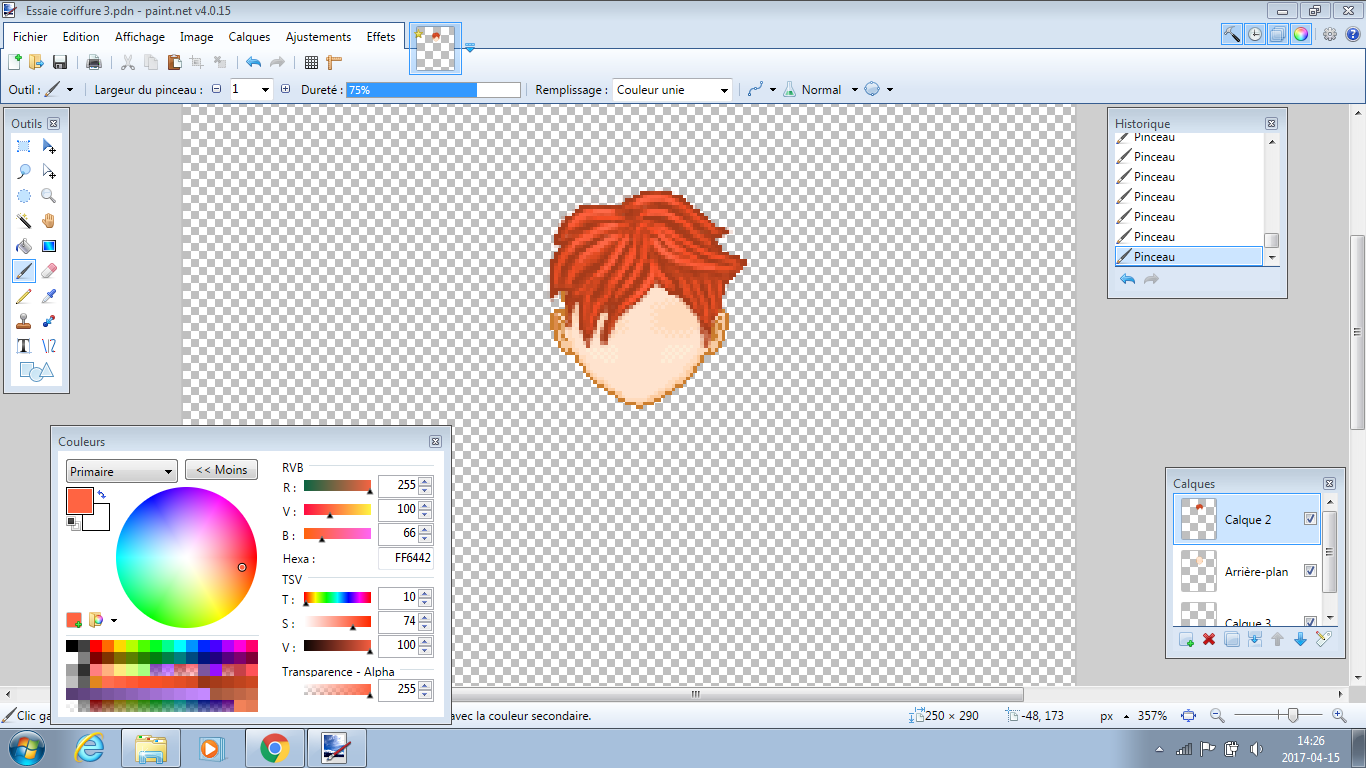Uncheck visibility of Arrière-plan layer

click(1310, 571)
